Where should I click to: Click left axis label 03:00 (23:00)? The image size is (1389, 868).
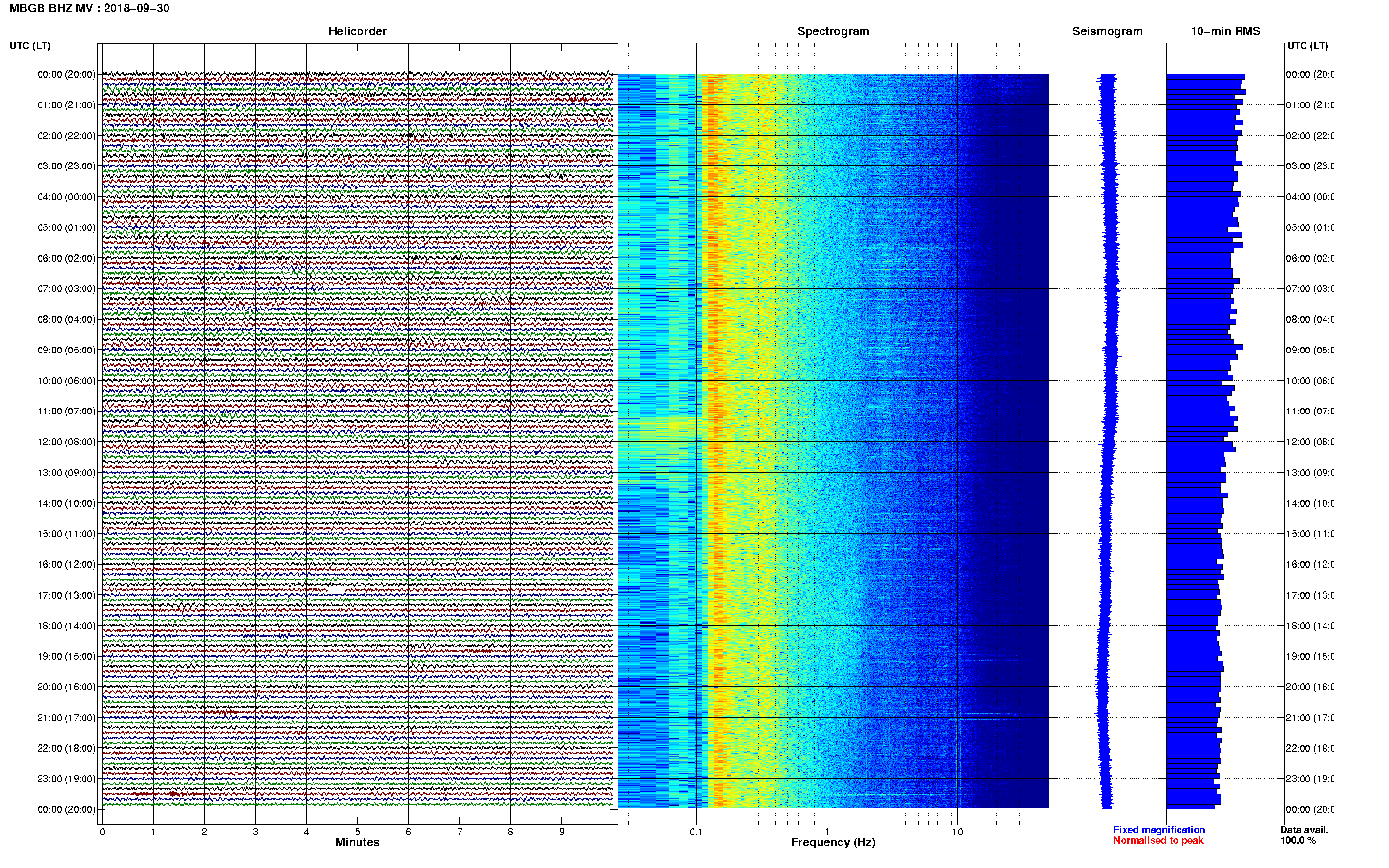tap(66, 166)
